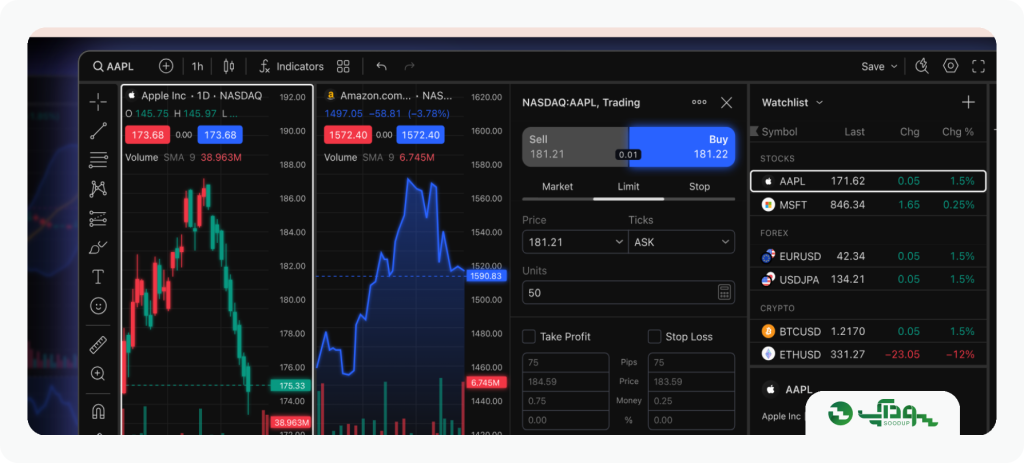1024x463 pixels.
Task: Switch to the Market order tab
Action: click(557, 187)
